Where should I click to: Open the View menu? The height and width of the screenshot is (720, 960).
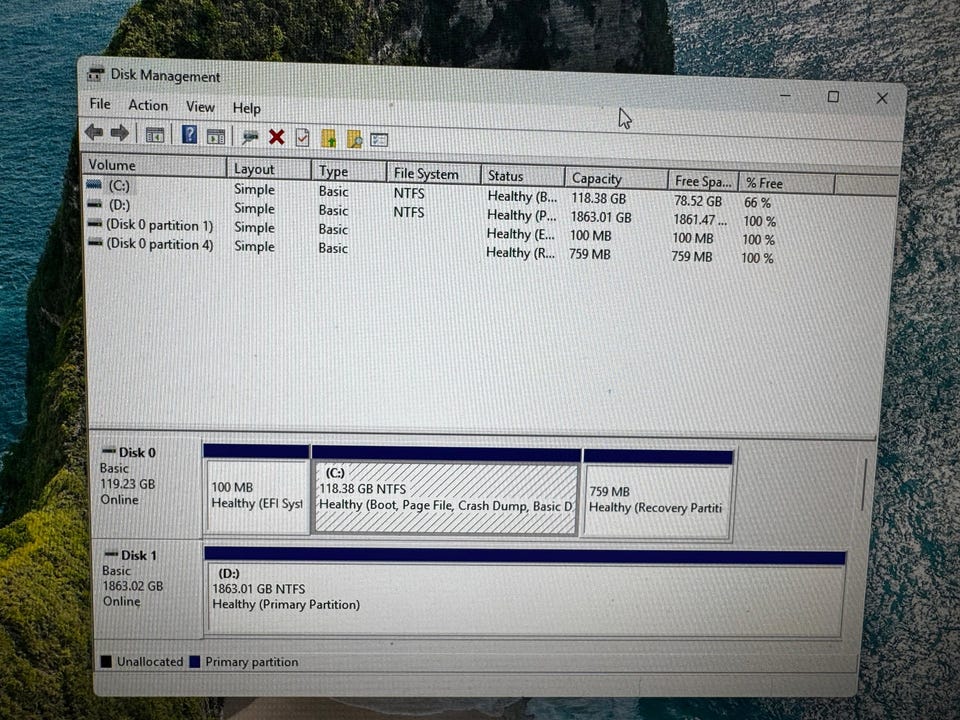[200, 107]
